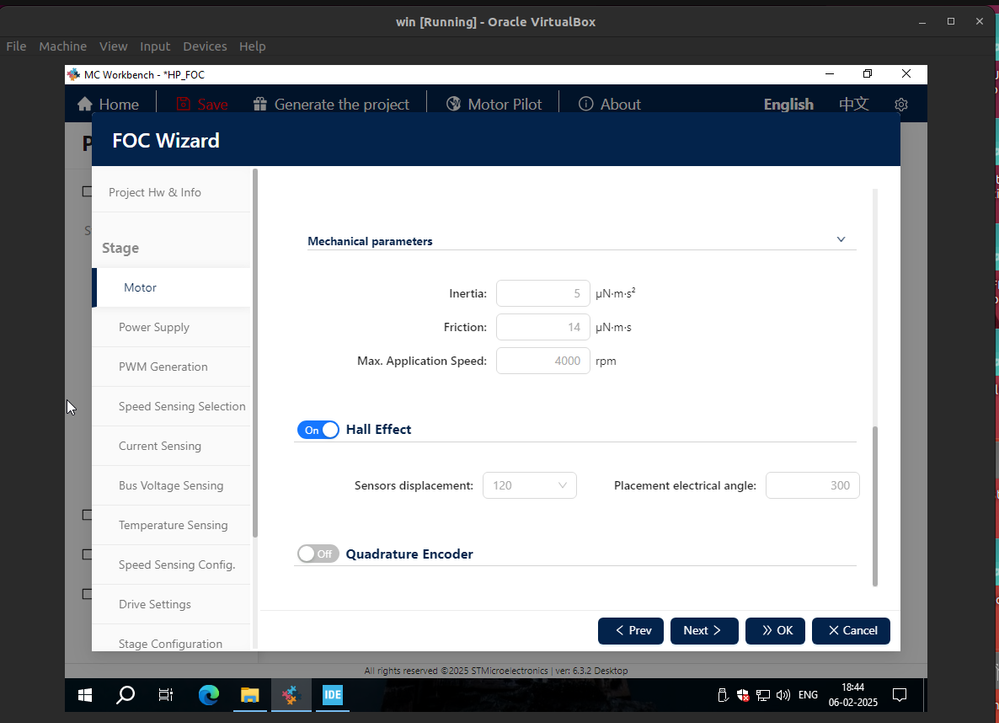Click the Next button
Viewport: 999px width, 723px height.
tap(704, 631)
